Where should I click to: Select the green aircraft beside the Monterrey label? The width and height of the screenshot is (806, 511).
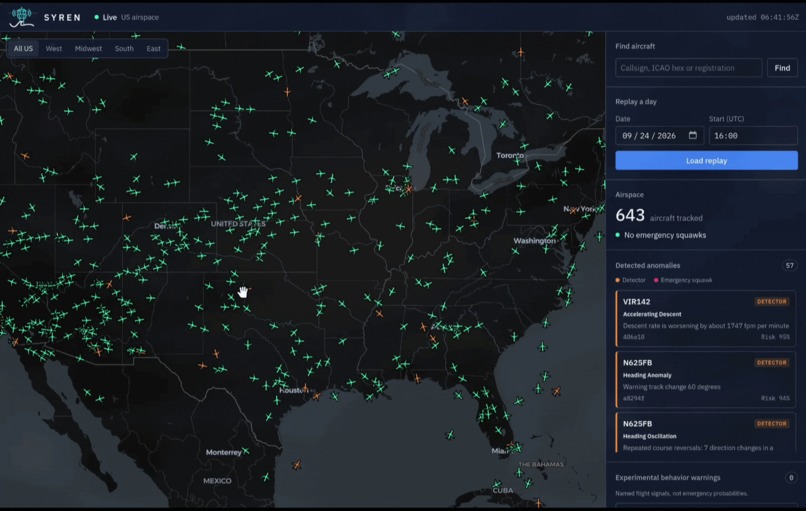pyautogui.click(x=246, y=451)
